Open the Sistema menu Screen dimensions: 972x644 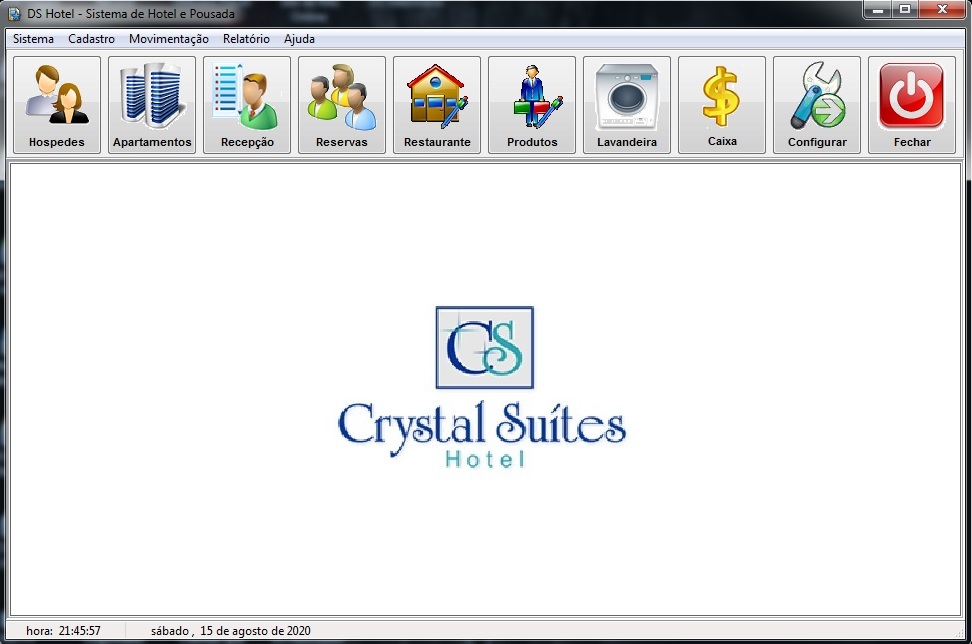point(33,38)
